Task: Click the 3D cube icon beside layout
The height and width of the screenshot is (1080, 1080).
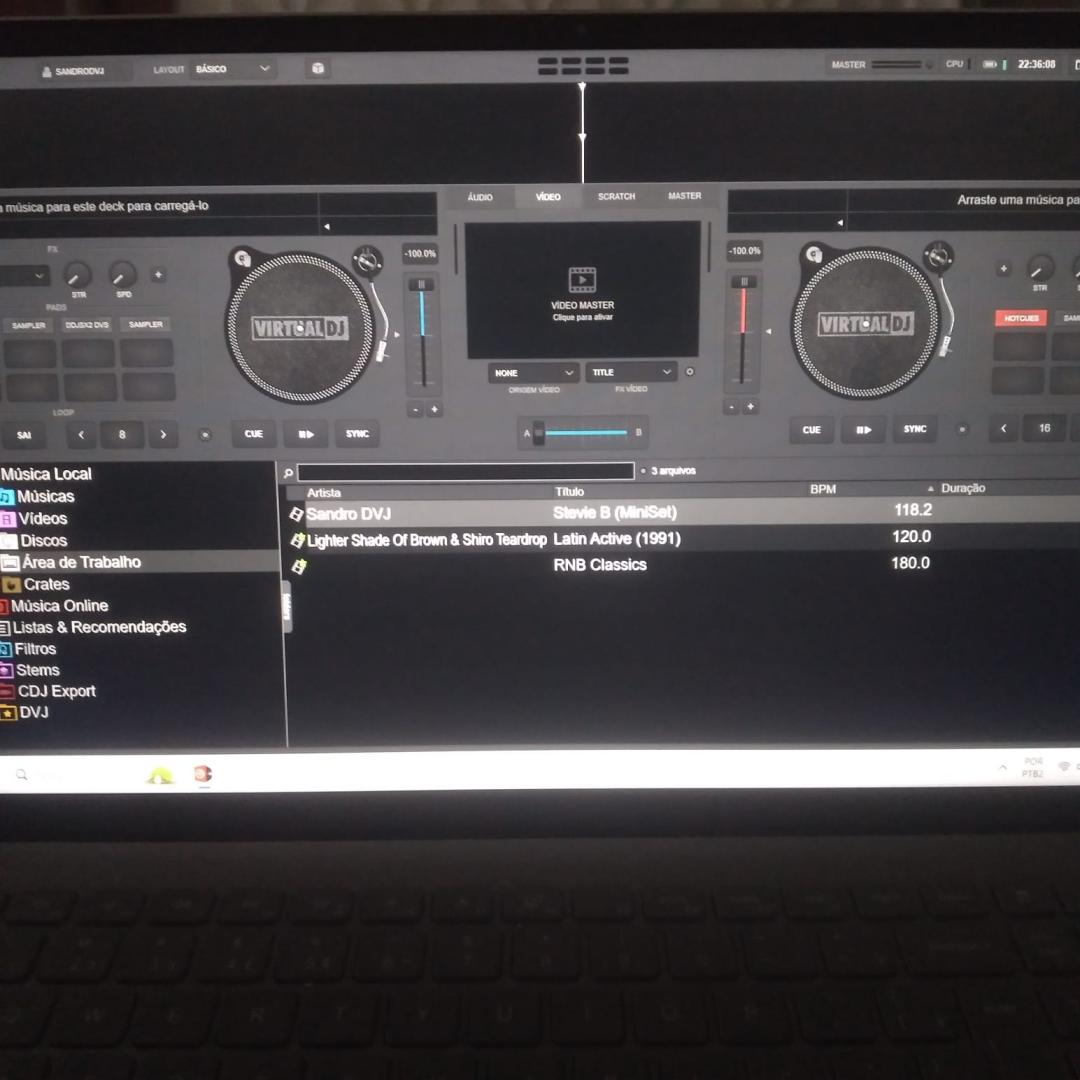Action: (318, 68)
